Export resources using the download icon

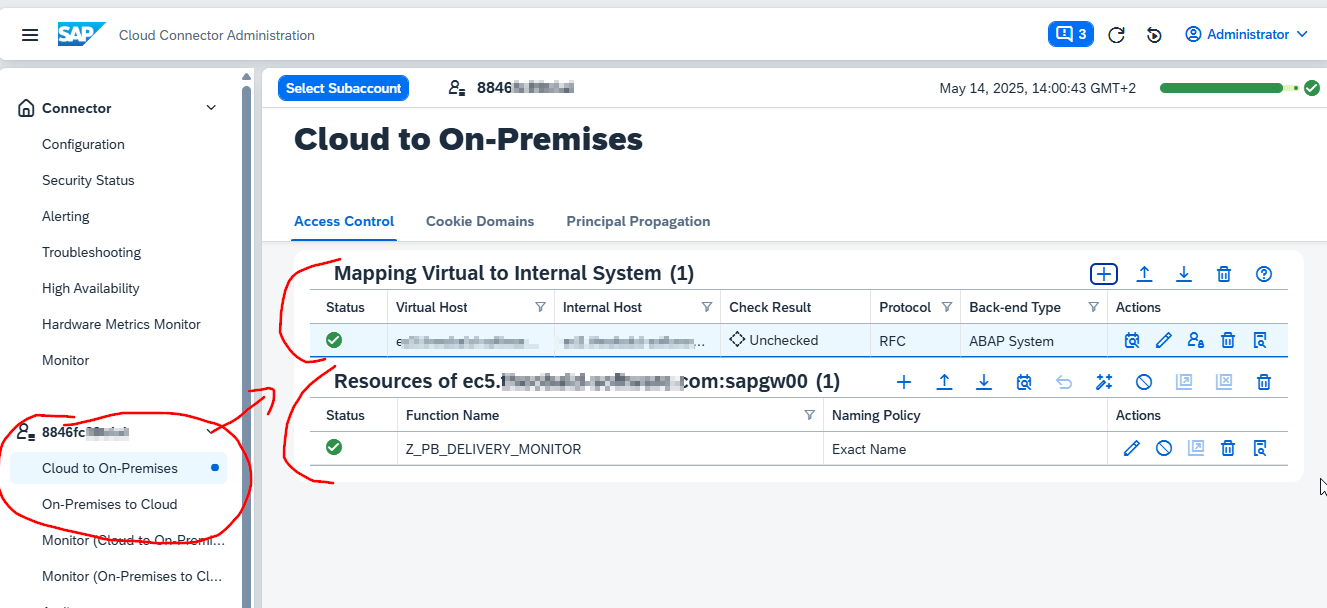tap(984, 382)
